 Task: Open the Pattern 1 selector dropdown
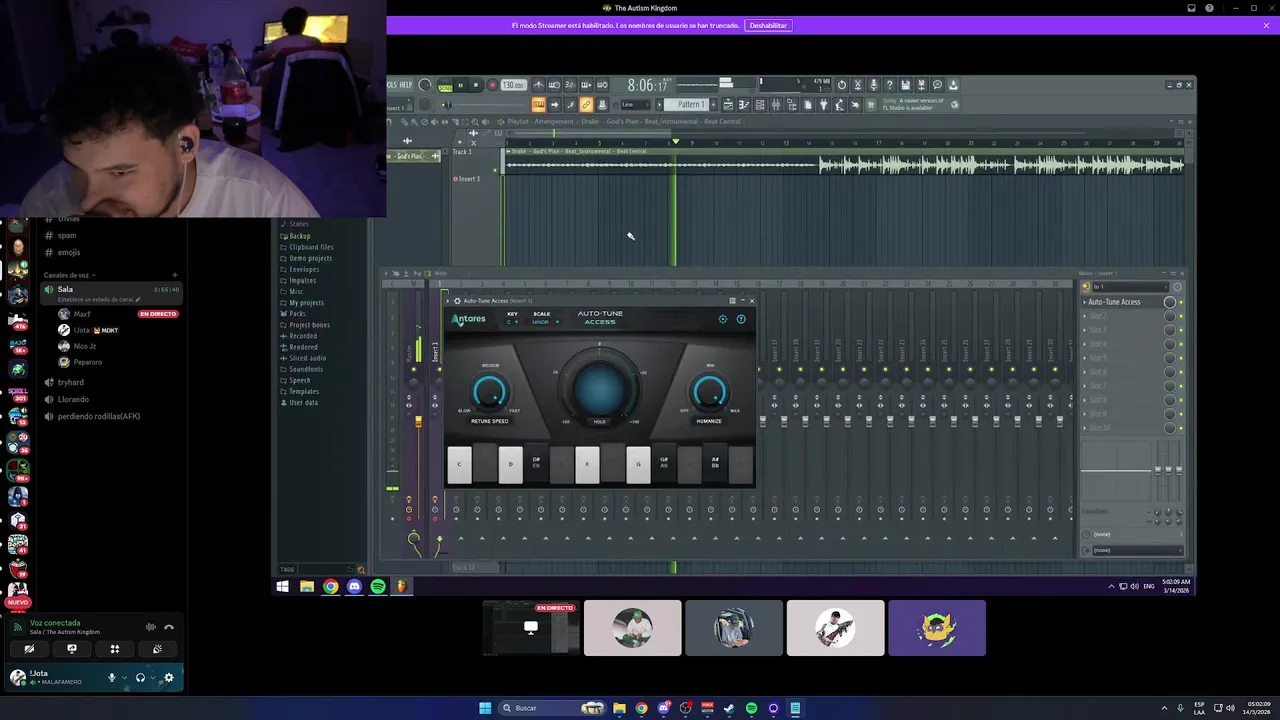tap(691, 105)
